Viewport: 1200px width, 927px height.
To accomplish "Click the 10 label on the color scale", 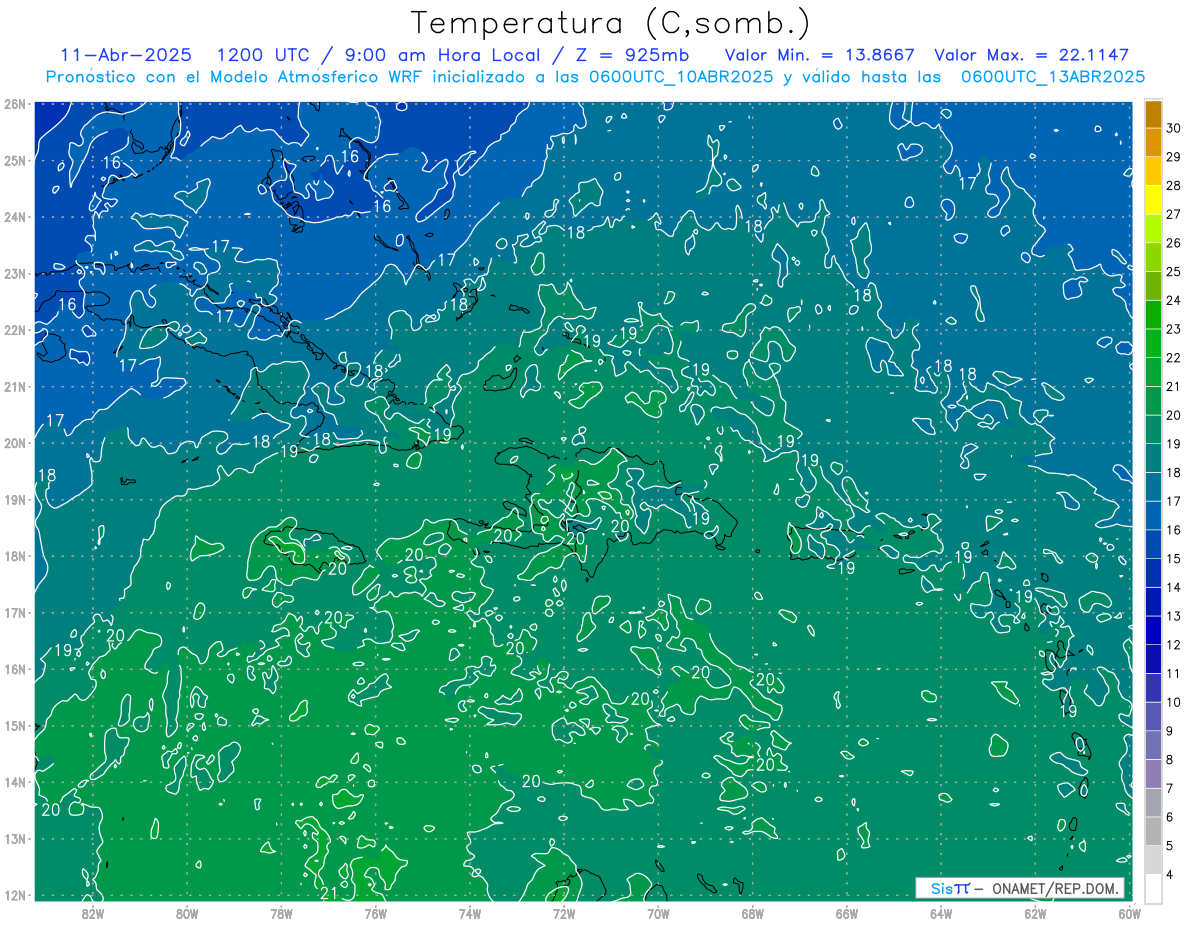I will tap(1173, 702).
